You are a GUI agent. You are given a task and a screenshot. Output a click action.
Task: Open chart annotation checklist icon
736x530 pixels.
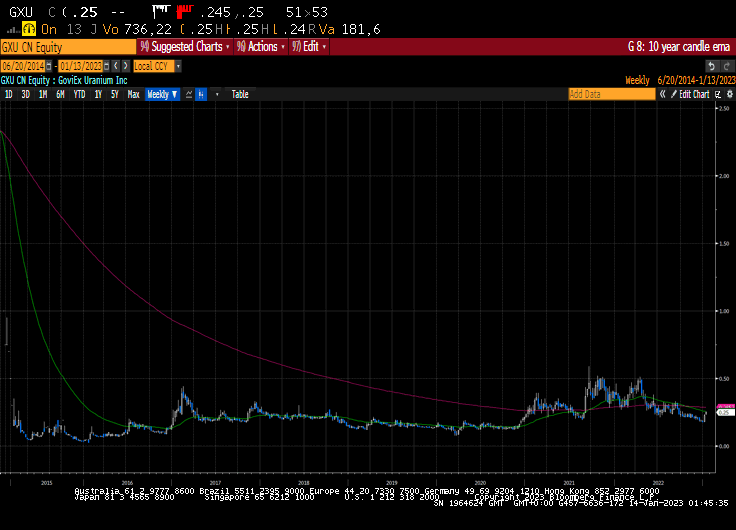(718, 94)
